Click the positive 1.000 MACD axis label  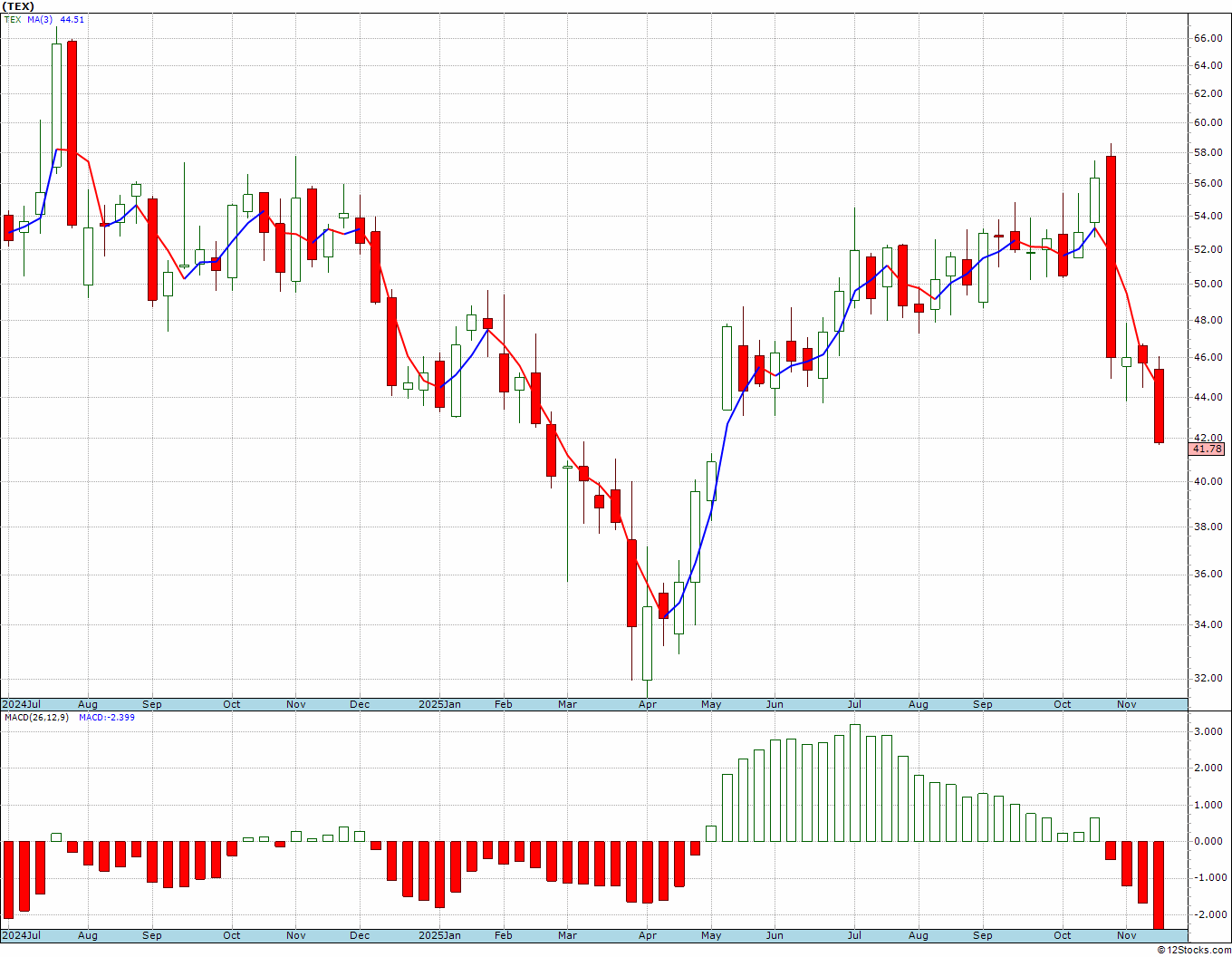(x=1210, y=805)
